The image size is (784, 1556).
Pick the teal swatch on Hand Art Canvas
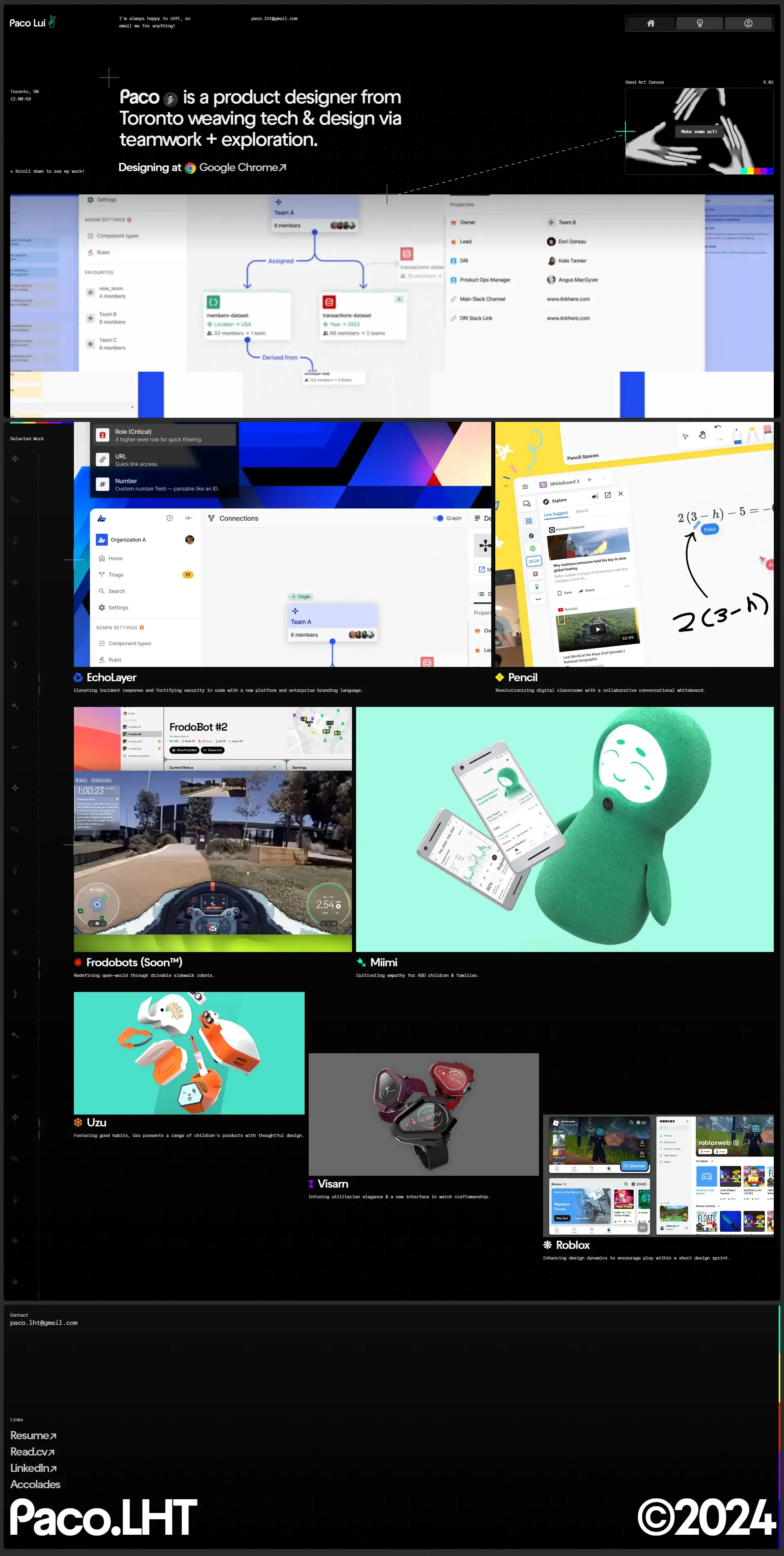click(744, 171)
